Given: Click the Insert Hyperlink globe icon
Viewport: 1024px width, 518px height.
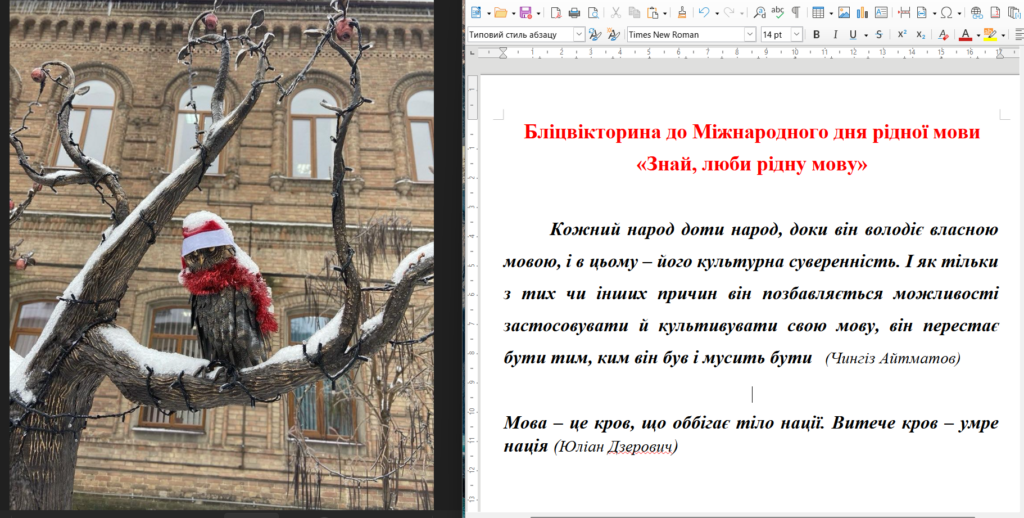Looking at the screenshot, I should pyautogui.click(x=976, y=12).
